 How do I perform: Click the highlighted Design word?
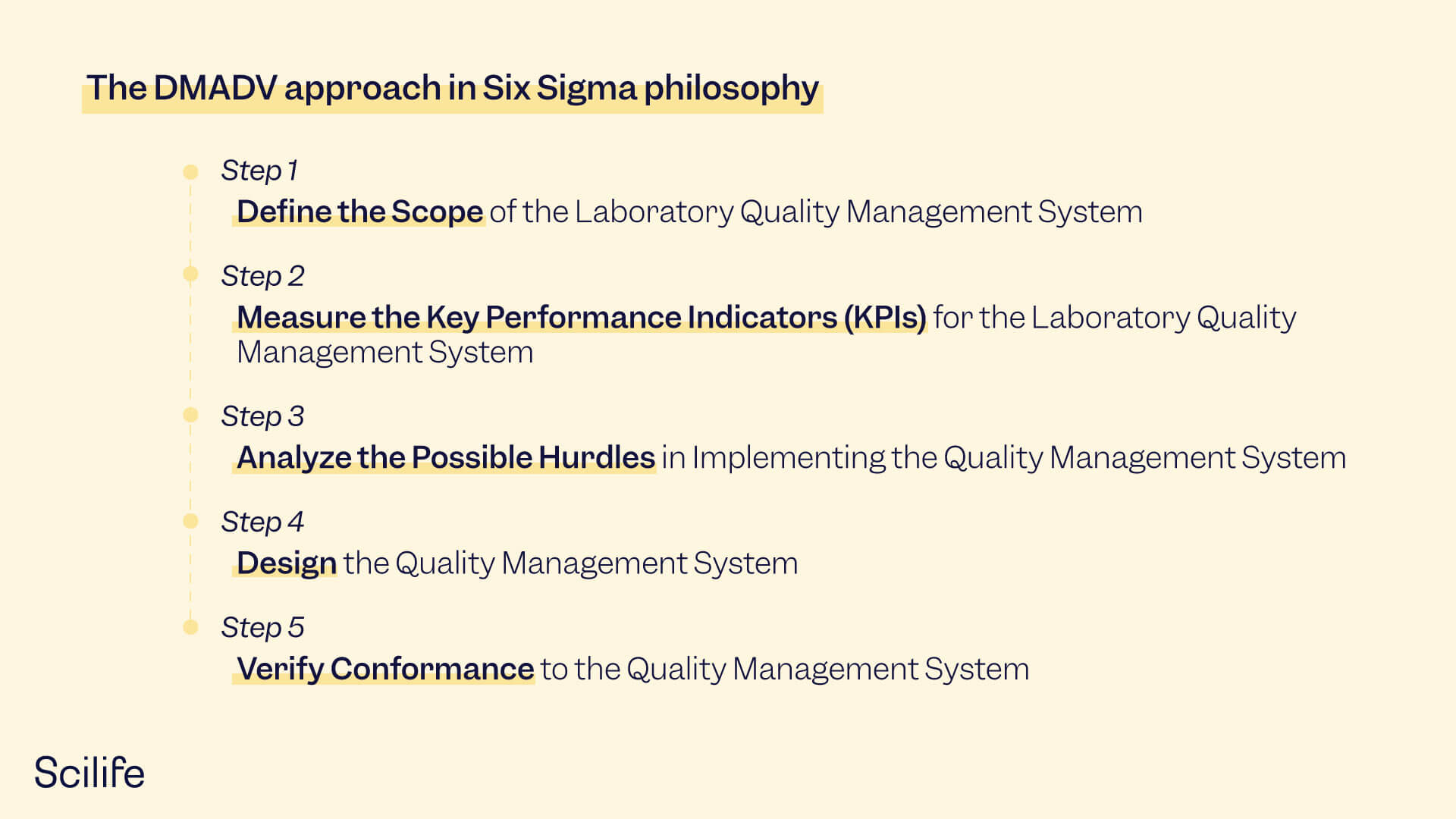pyautogui.click(x=287, y=563)
